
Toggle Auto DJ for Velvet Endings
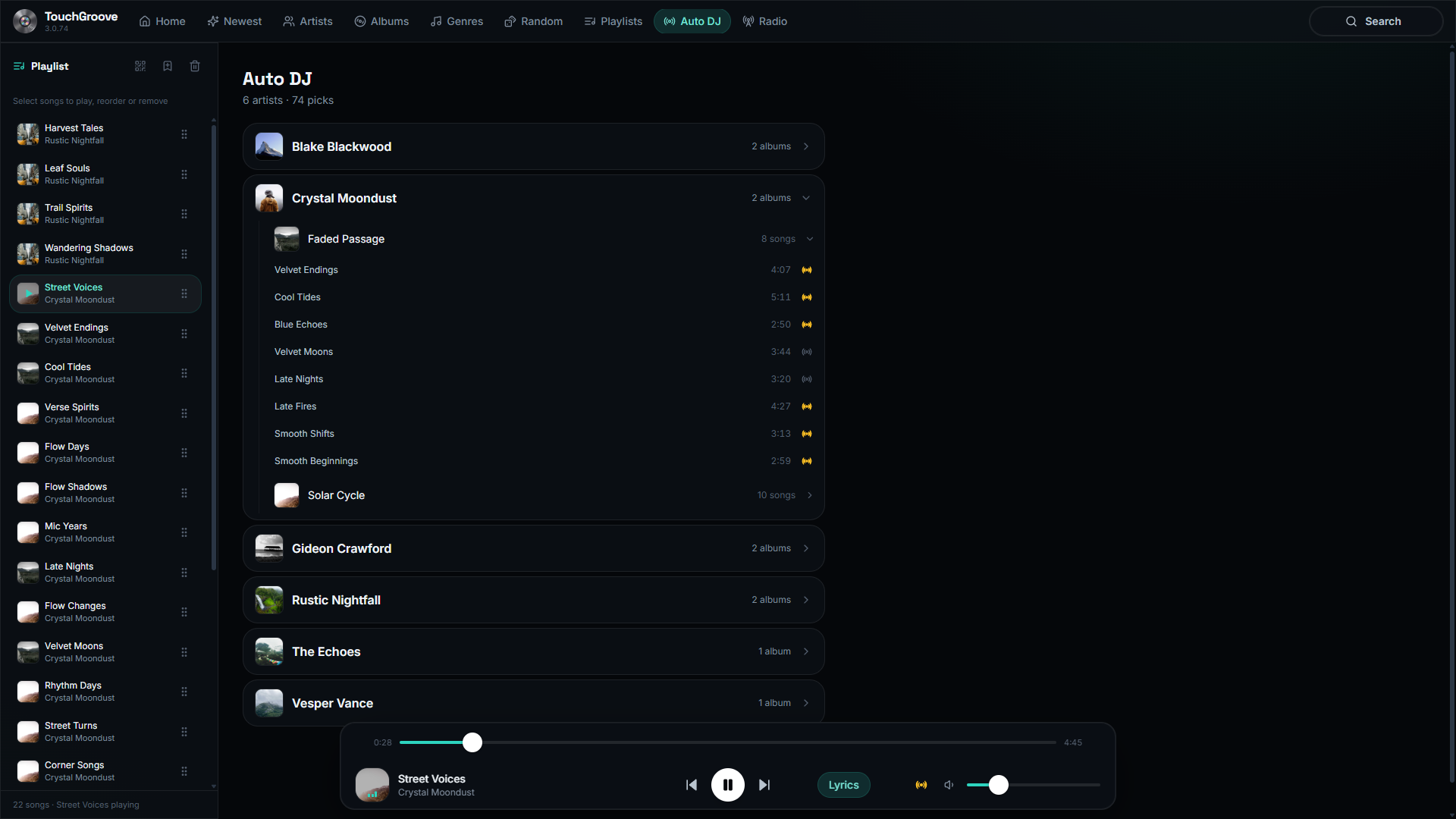coord(807,270)
